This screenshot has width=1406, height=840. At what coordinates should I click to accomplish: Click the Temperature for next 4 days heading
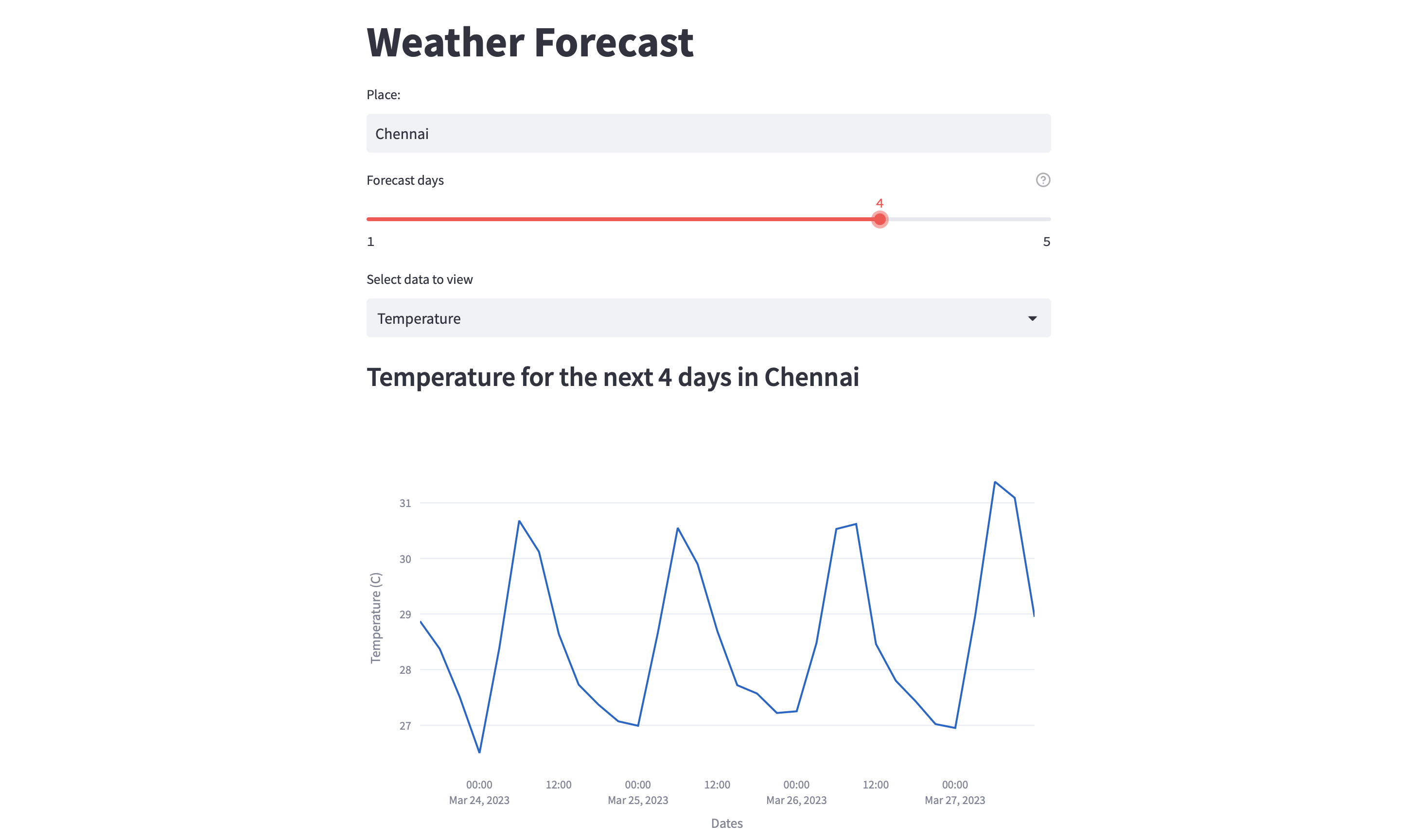613,377
